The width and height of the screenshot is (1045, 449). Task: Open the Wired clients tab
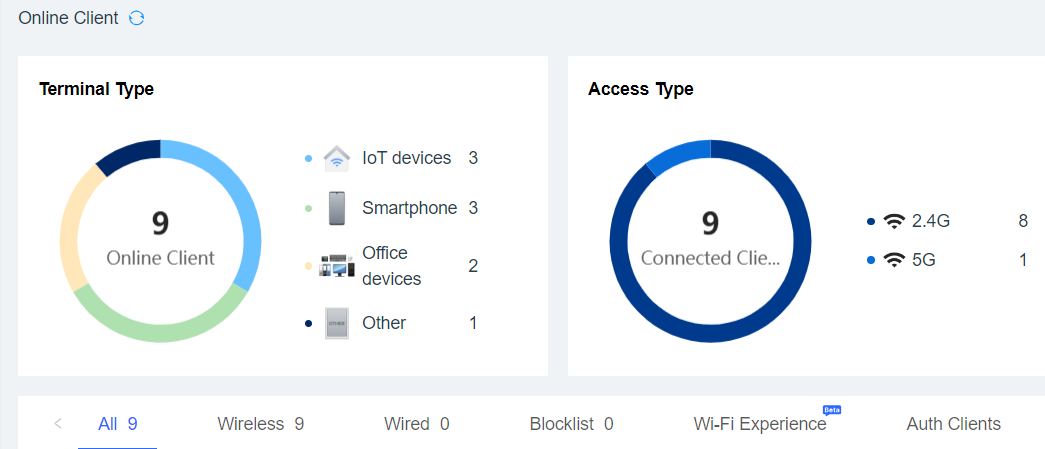point(416,424)
